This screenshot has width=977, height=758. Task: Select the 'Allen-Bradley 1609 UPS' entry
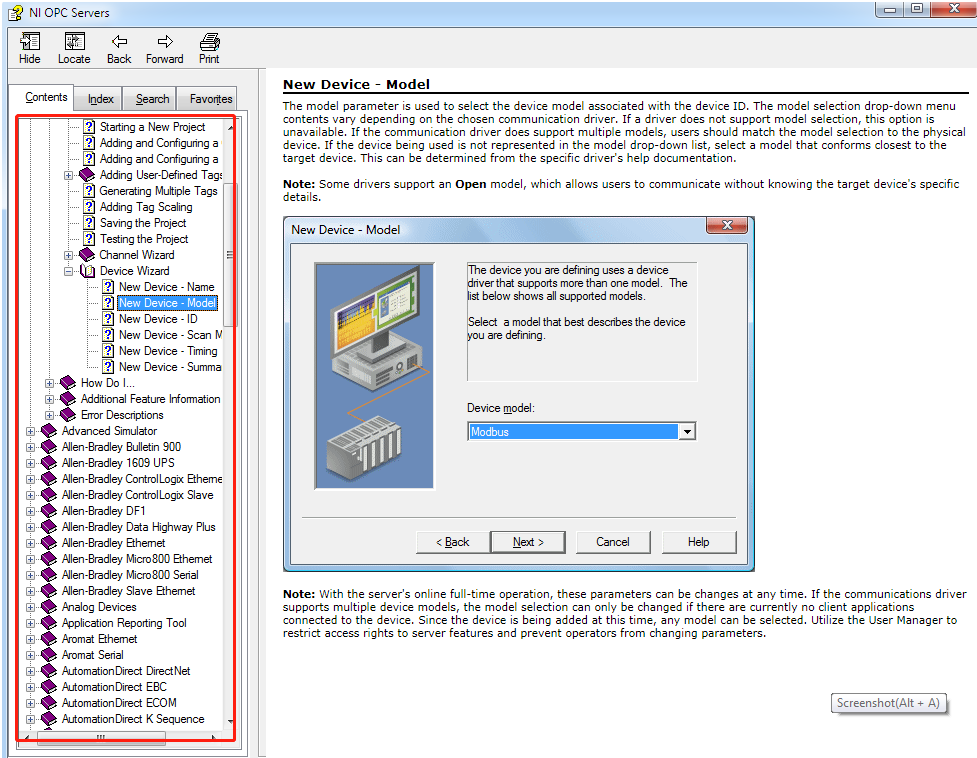tap(118, 463)
